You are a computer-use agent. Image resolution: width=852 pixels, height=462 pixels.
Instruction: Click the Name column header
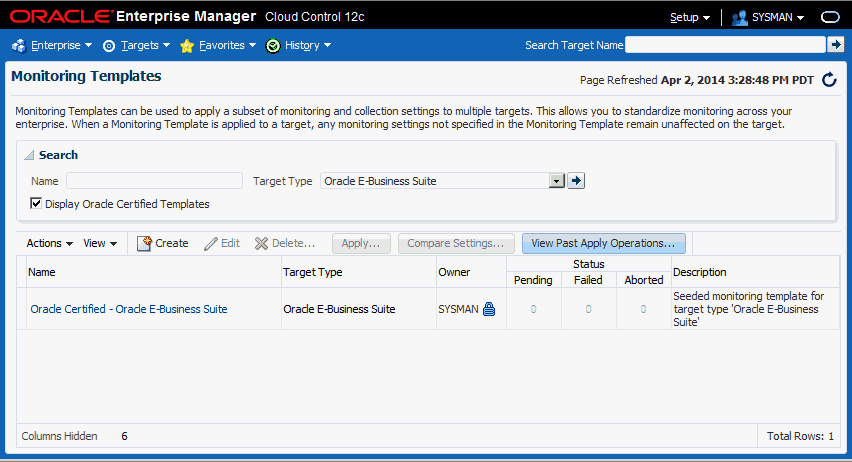pos(154,272)
